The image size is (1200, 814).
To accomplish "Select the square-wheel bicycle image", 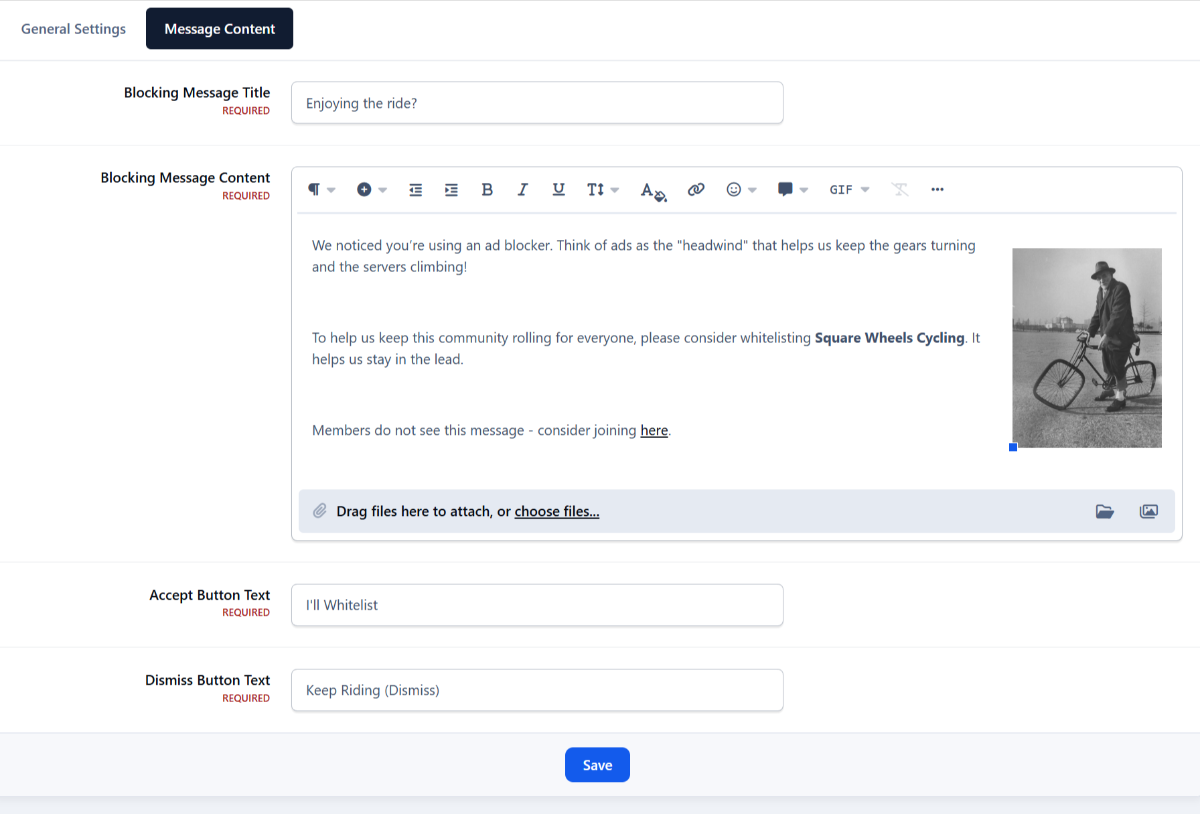I will click(1087, 348).
